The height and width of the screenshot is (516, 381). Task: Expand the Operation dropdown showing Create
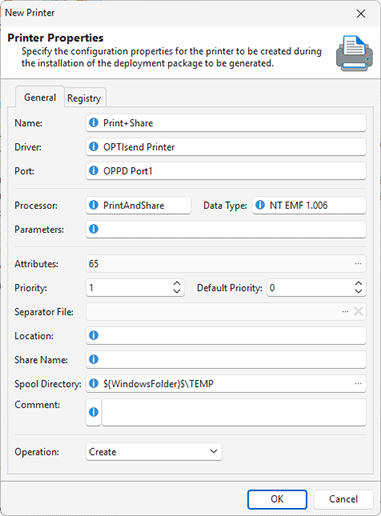click(154, 452)
